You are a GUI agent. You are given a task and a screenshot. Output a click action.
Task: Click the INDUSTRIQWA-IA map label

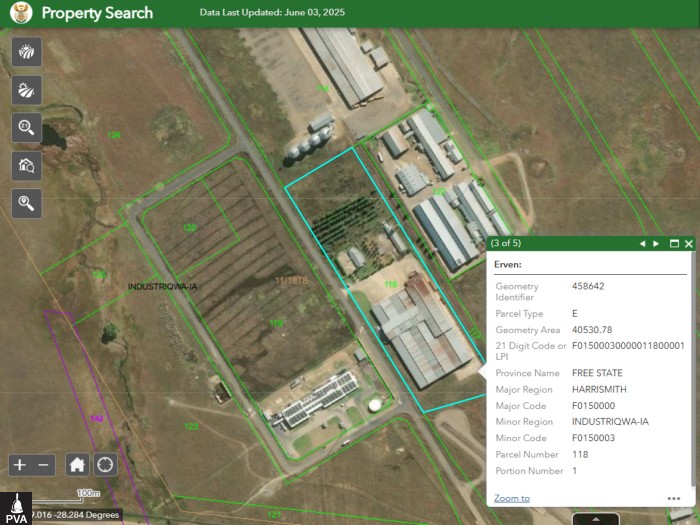(x=162, y=287)
